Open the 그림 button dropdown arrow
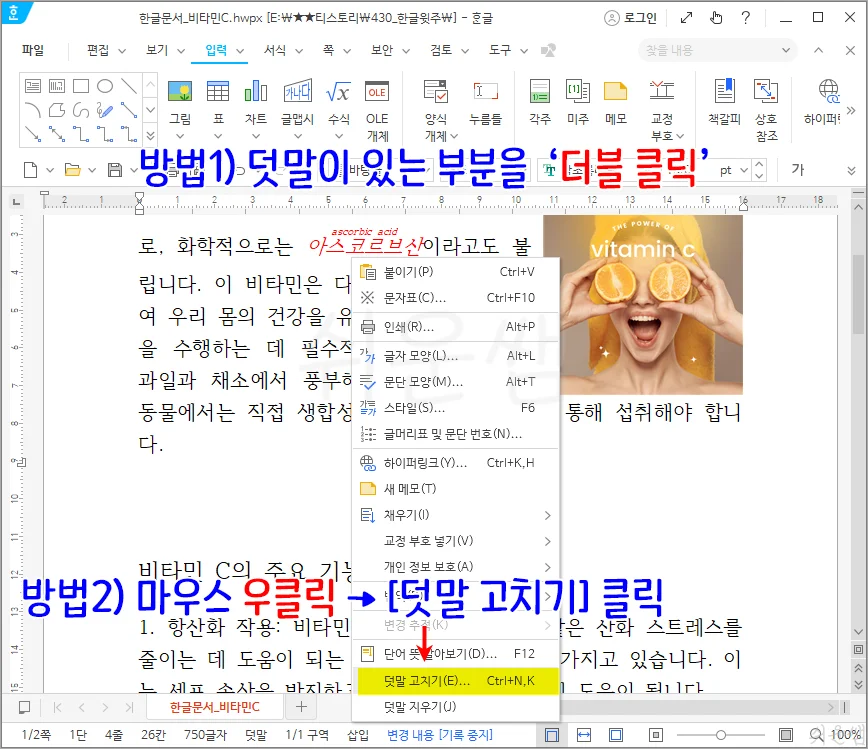The width and height of the screenshot is (868, 749). 179,136
